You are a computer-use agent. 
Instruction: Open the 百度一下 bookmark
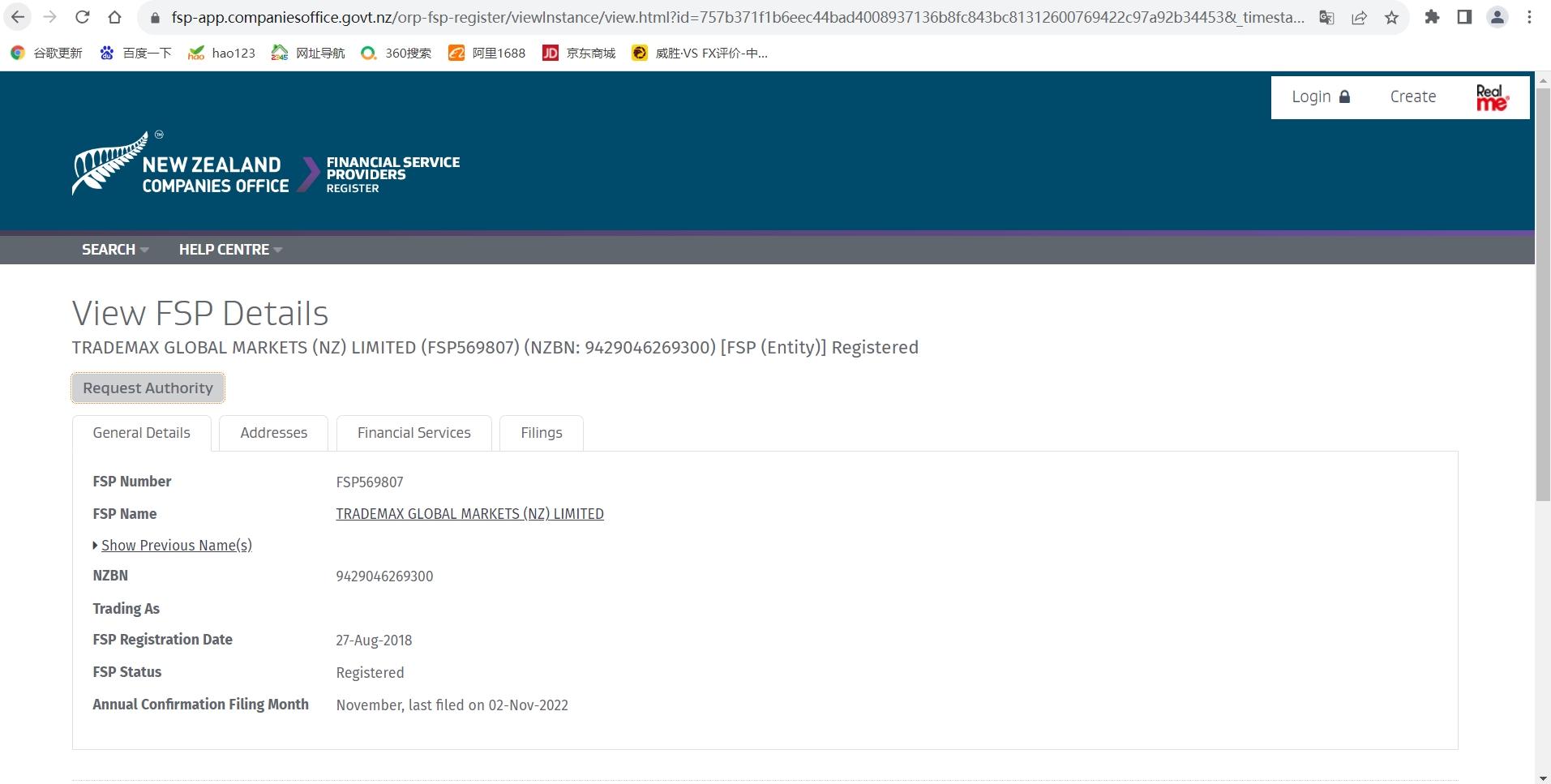(x=135, y=53)
